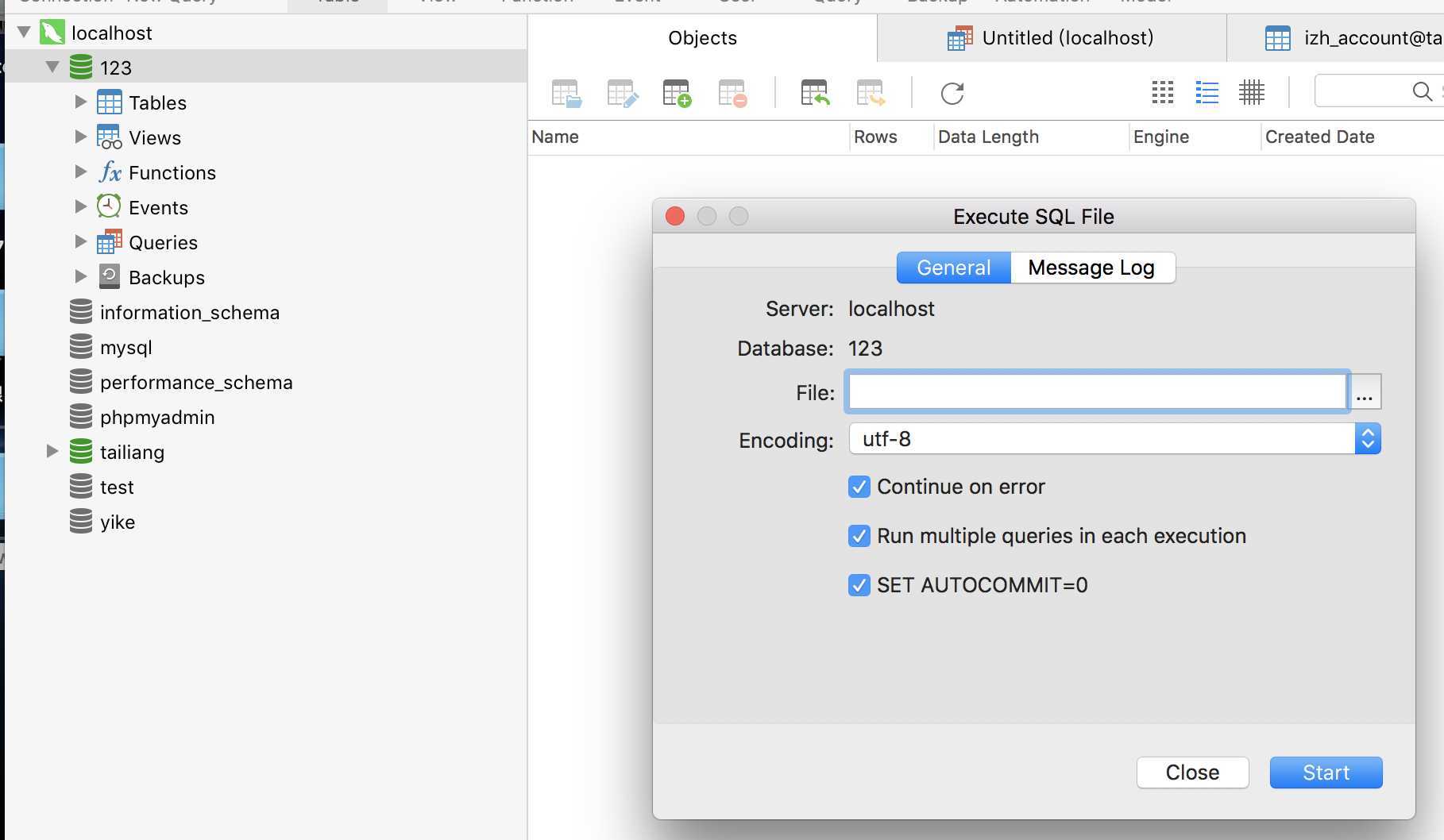Switch to list view
The width and height of the screenshot is (1444, 840).
click(x=1207, y=93)
